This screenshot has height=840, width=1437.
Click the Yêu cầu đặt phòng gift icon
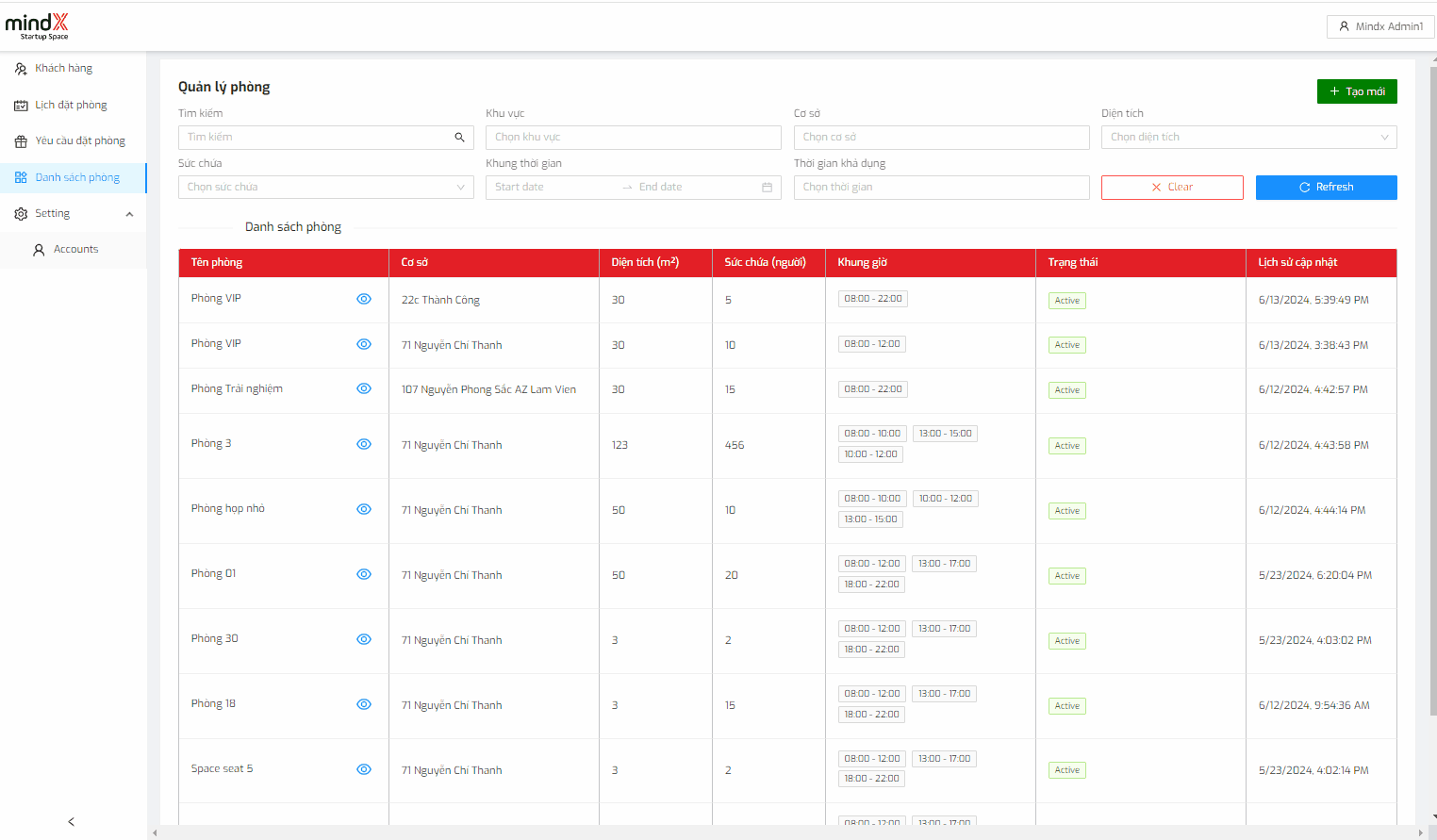pos(21,141)
